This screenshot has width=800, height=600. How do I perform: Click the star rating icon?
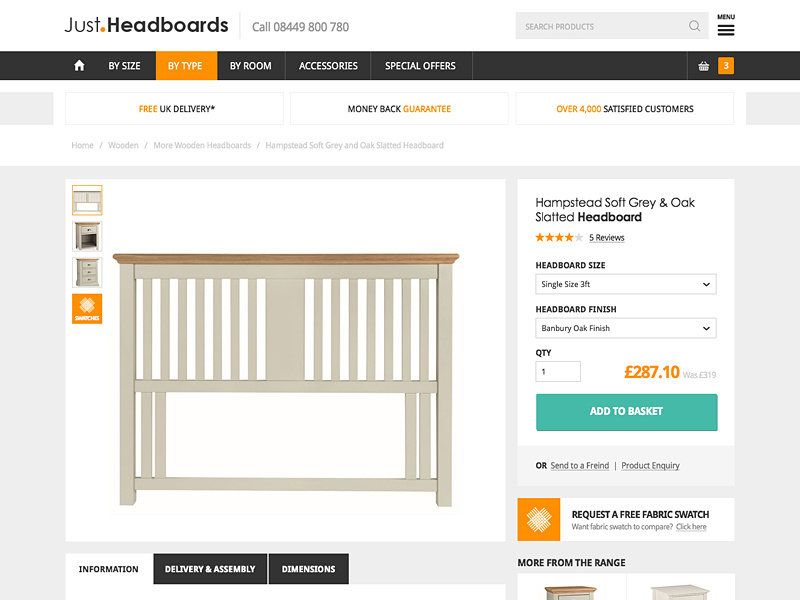(x=555, y=237)
